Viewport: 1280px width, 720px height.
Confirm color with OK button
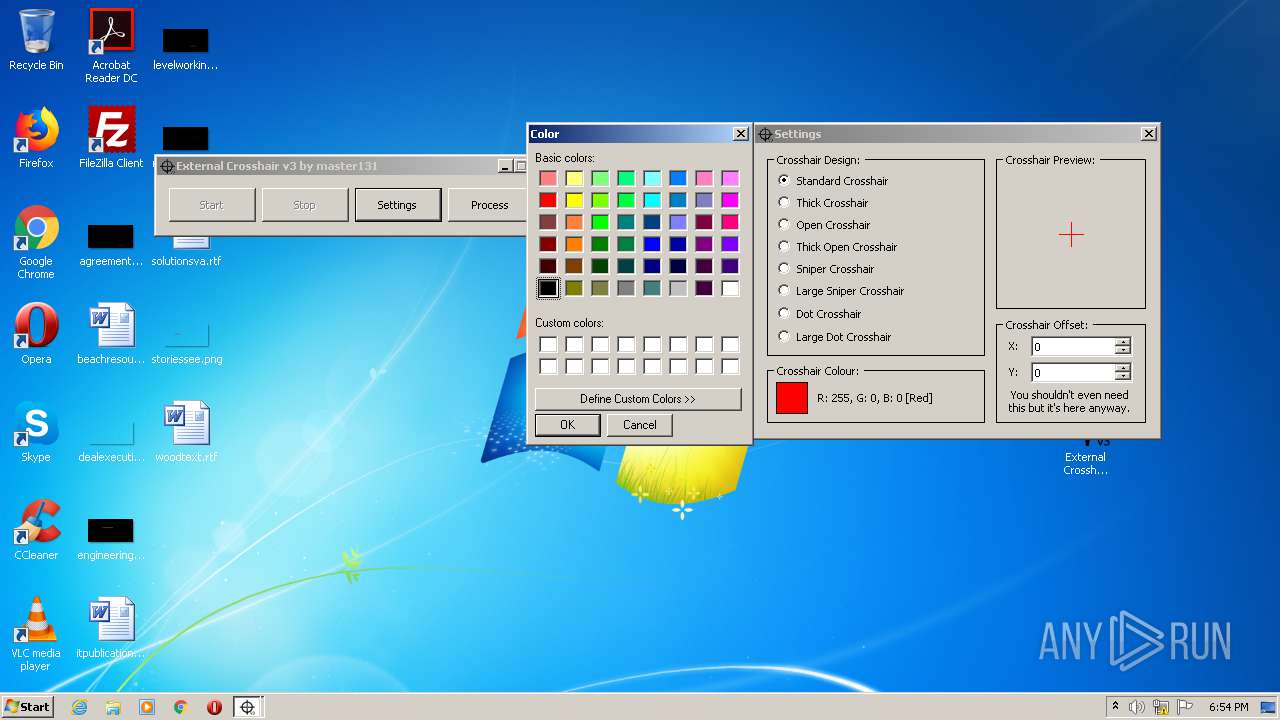click(x=567, y=425)
